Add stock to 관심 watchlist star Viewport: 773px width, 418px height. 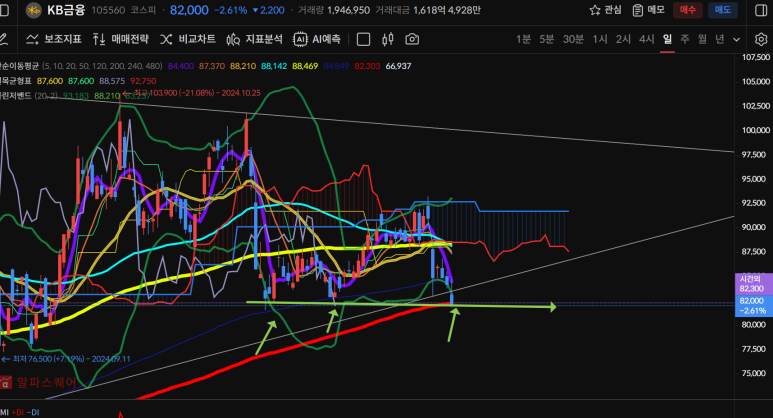(x=605, y=10)
